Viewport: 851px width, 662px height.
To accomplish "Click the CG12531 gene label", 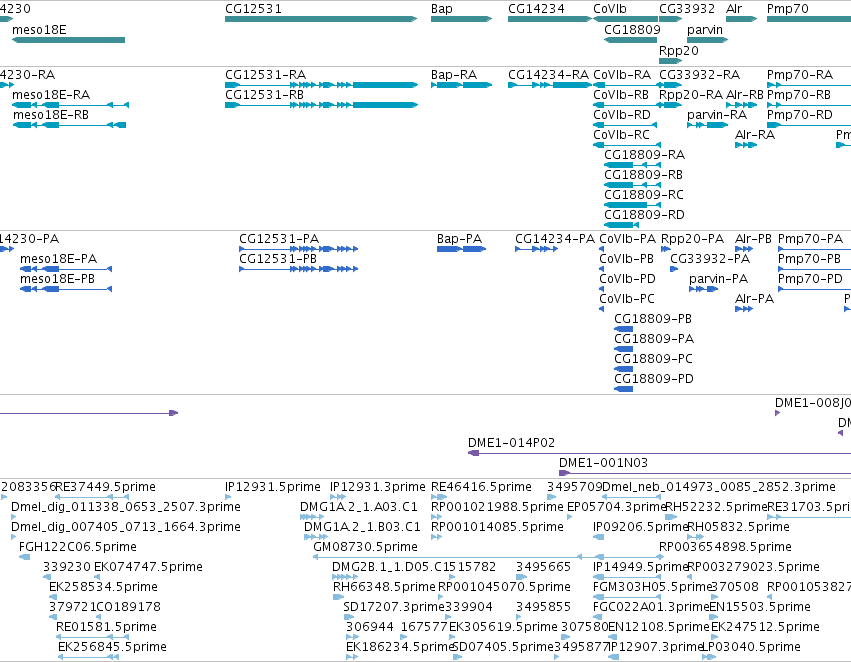I will tap(253, 9).
